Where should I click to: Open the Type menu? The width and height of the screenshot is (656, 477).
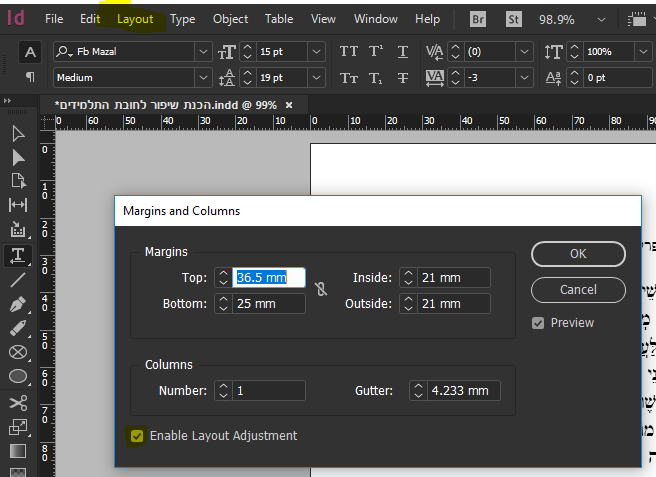click(x=182, y=19)
